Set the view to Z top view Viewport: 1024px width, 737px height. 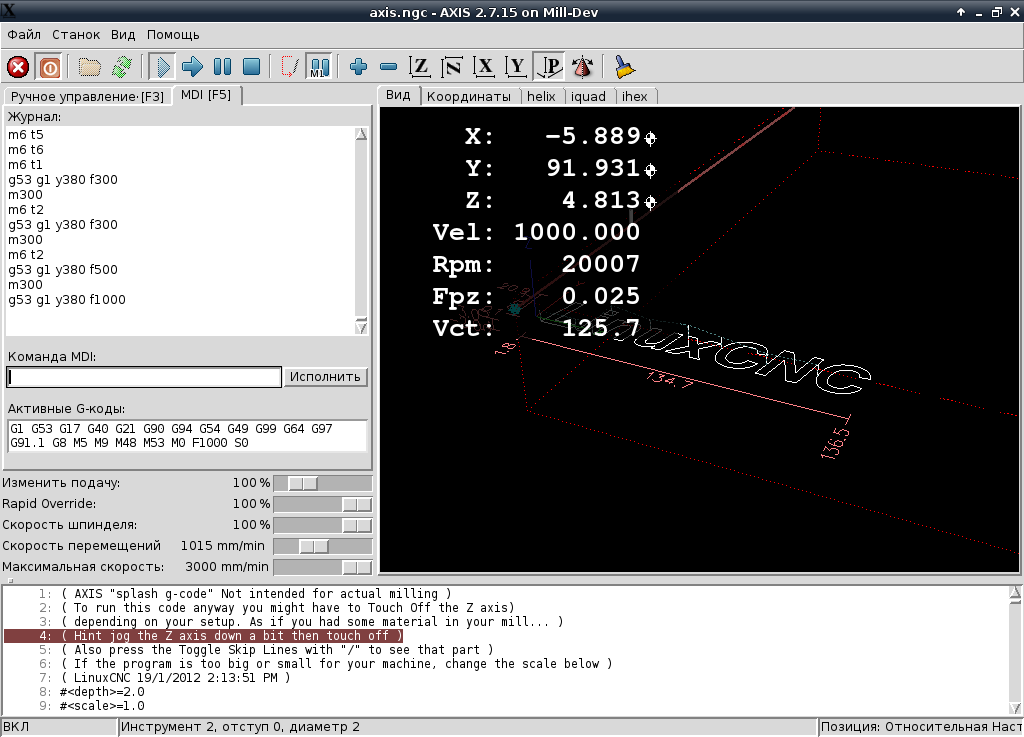coord(421,67)
